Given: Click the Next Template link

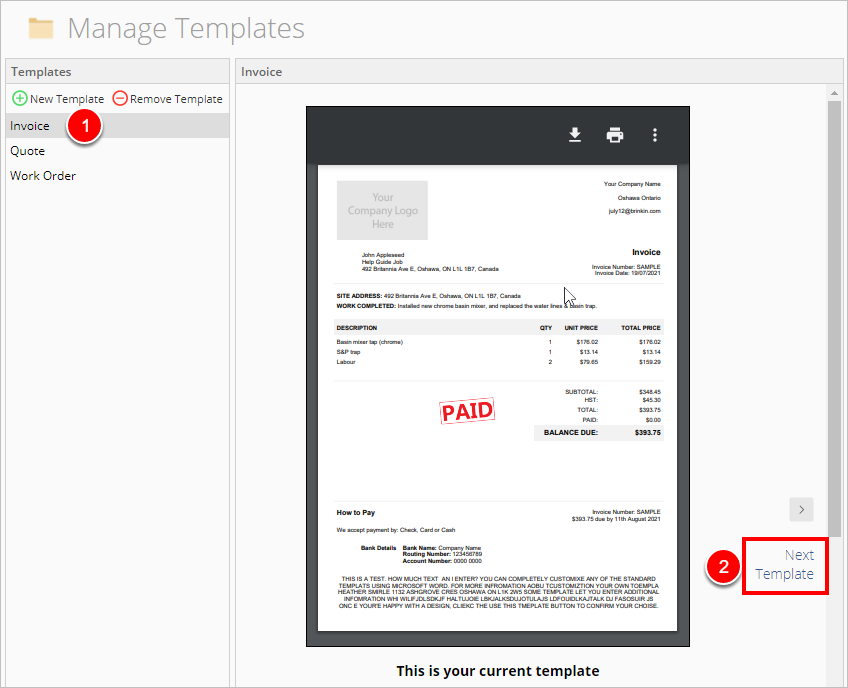Looking at the screenshot, I should 785,565.
